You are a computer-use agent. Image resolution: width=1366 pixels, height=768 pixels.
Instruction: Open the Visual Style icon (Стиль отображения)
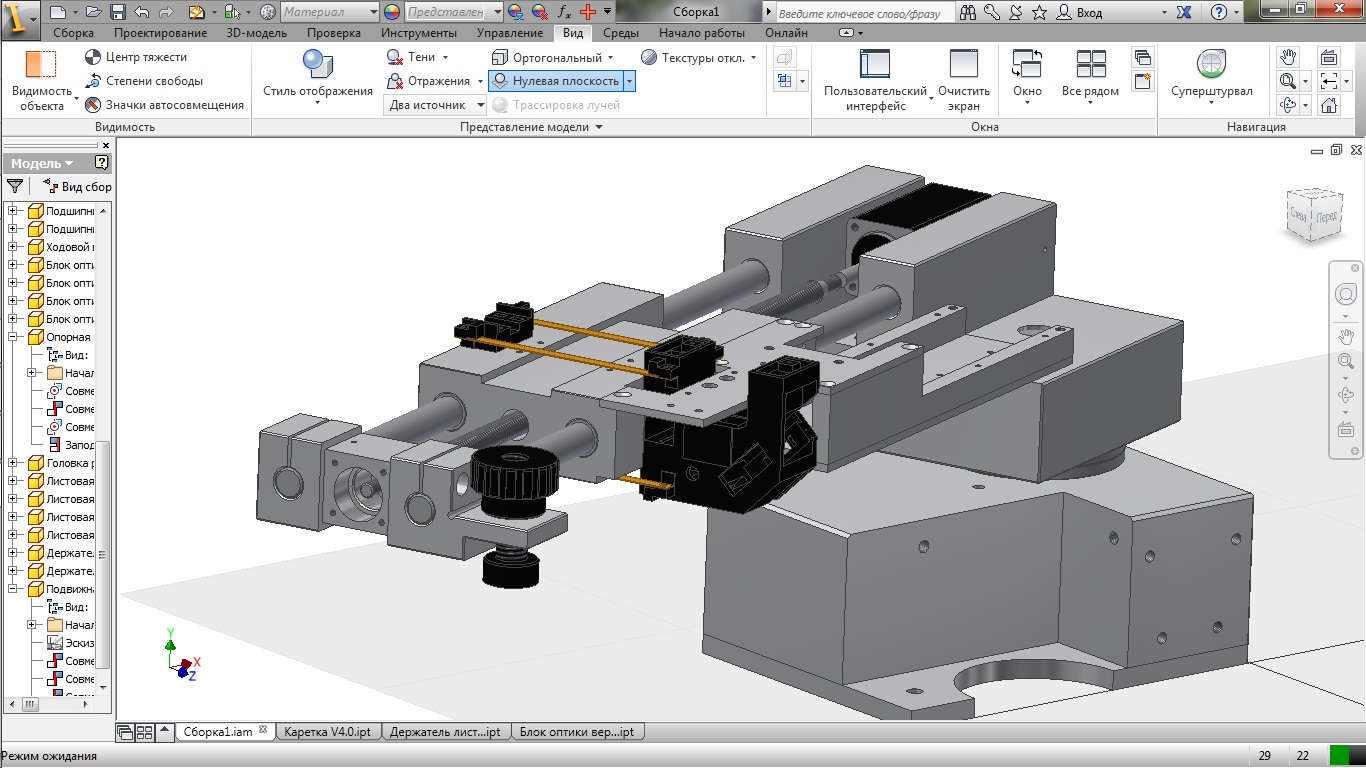(317, 66)
